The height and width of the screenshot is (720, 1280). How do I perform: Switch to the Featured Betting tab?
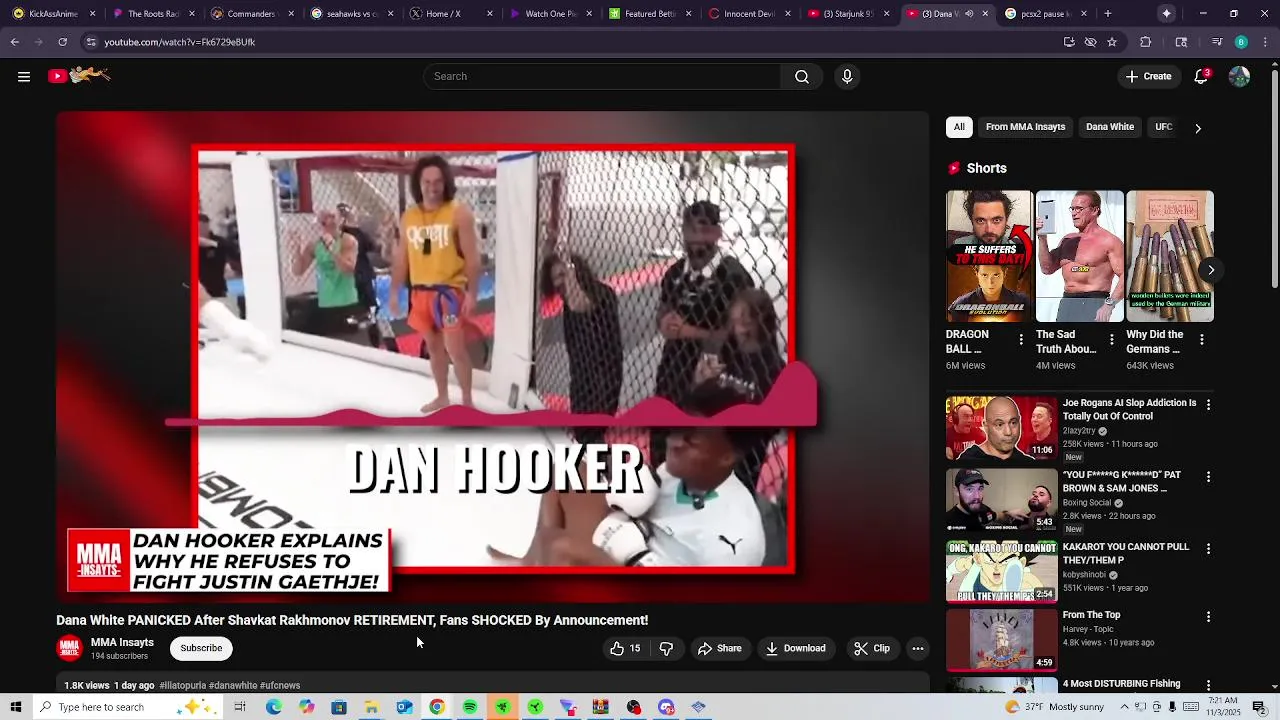[x=649, y=14]
